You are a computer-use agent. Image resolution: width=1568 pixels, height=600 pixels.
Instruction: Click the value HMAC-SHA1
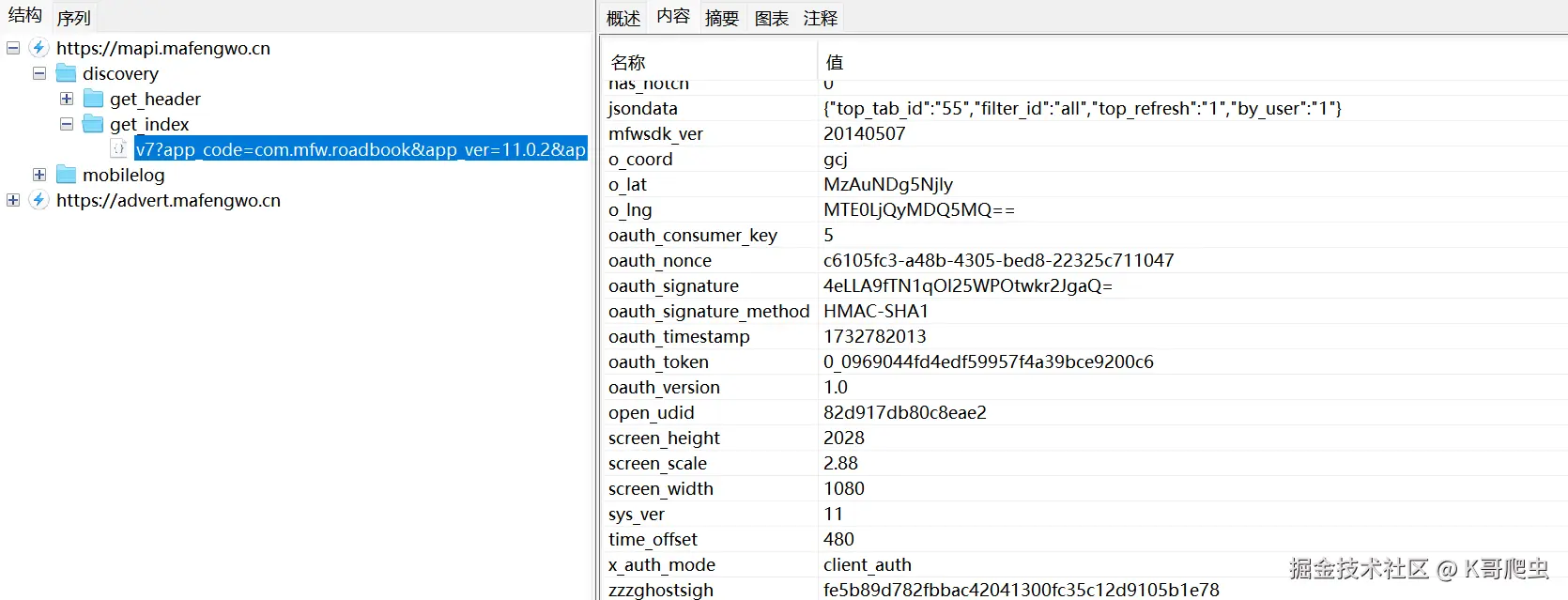[876, 311]
